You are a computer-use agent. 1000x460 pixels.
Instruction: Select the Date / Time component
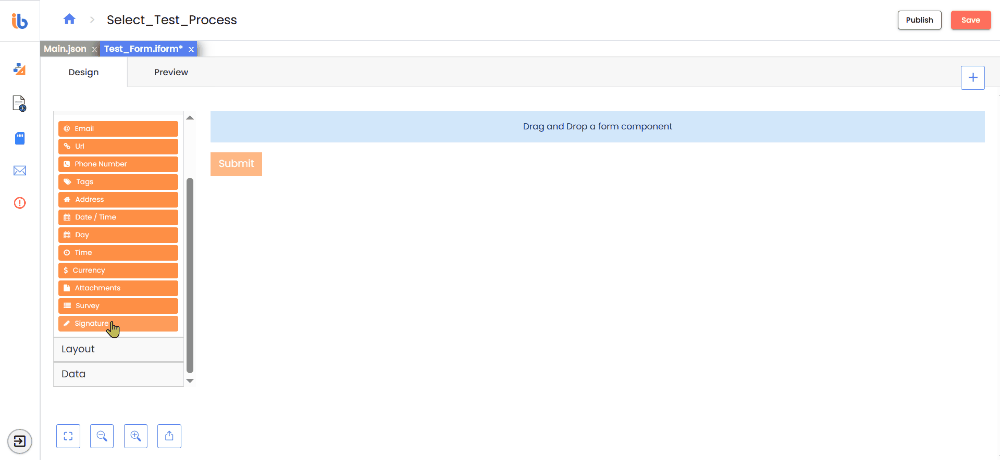click(118, 217)
